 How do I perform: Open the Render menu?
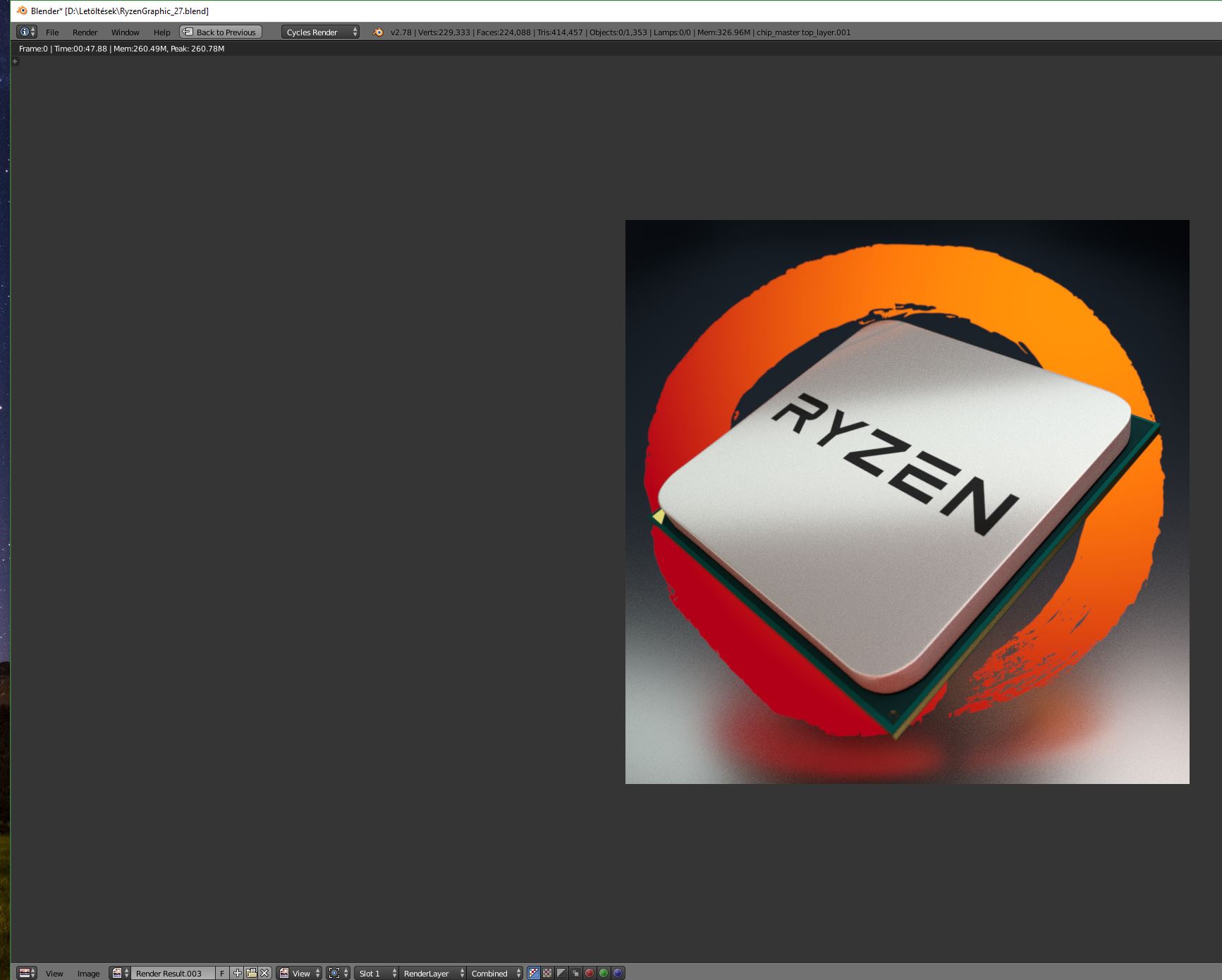(85, 32)
